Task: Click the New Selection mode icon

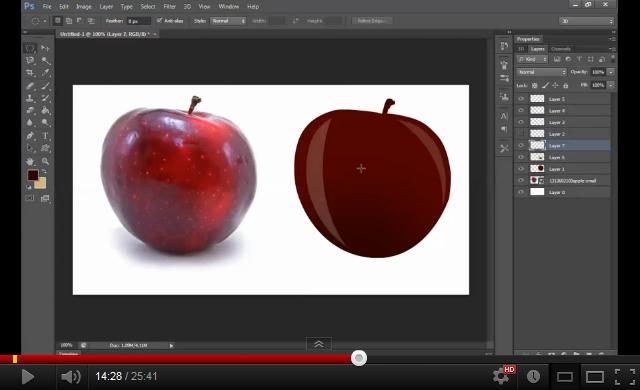Action: [x=58, y=21]
